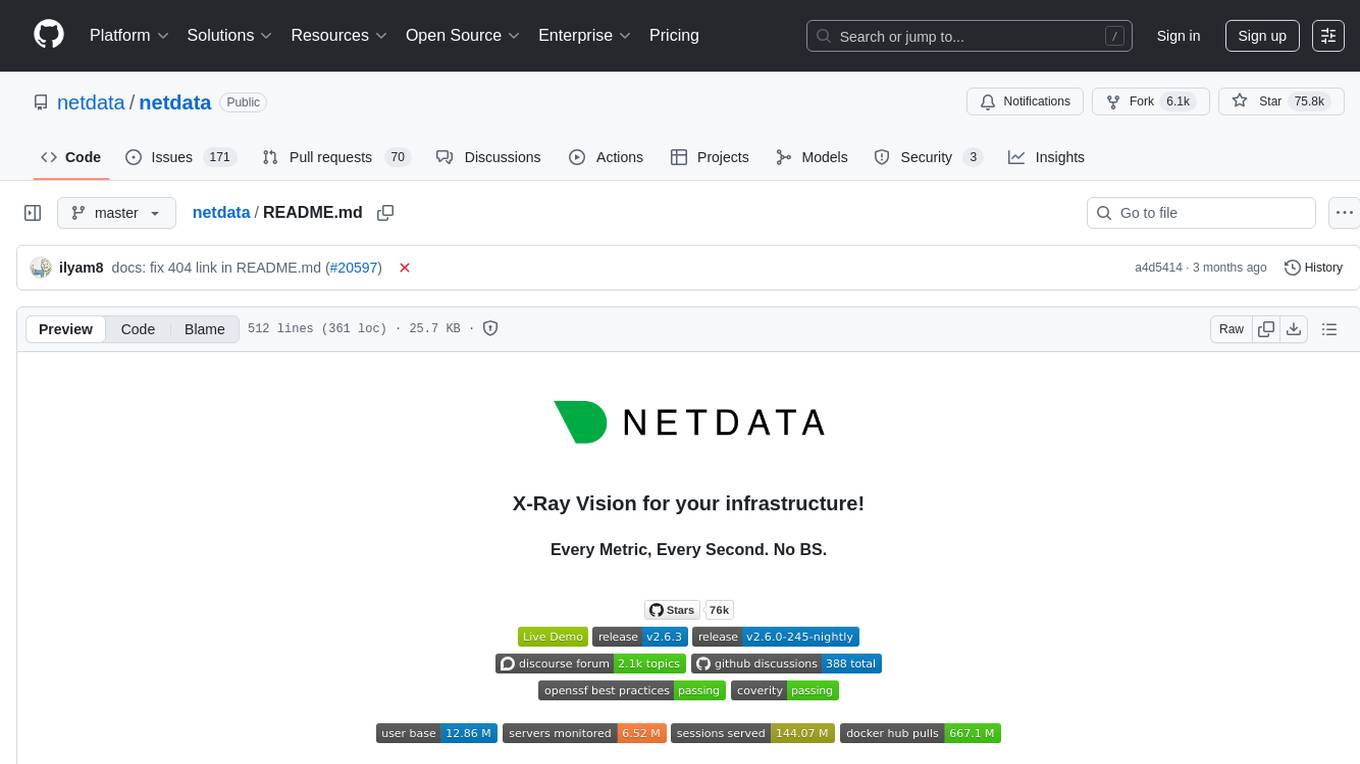Viewport: 1360px width, 764px height.
Task: Click the sessions served badge
Action: tap(753, 733)
